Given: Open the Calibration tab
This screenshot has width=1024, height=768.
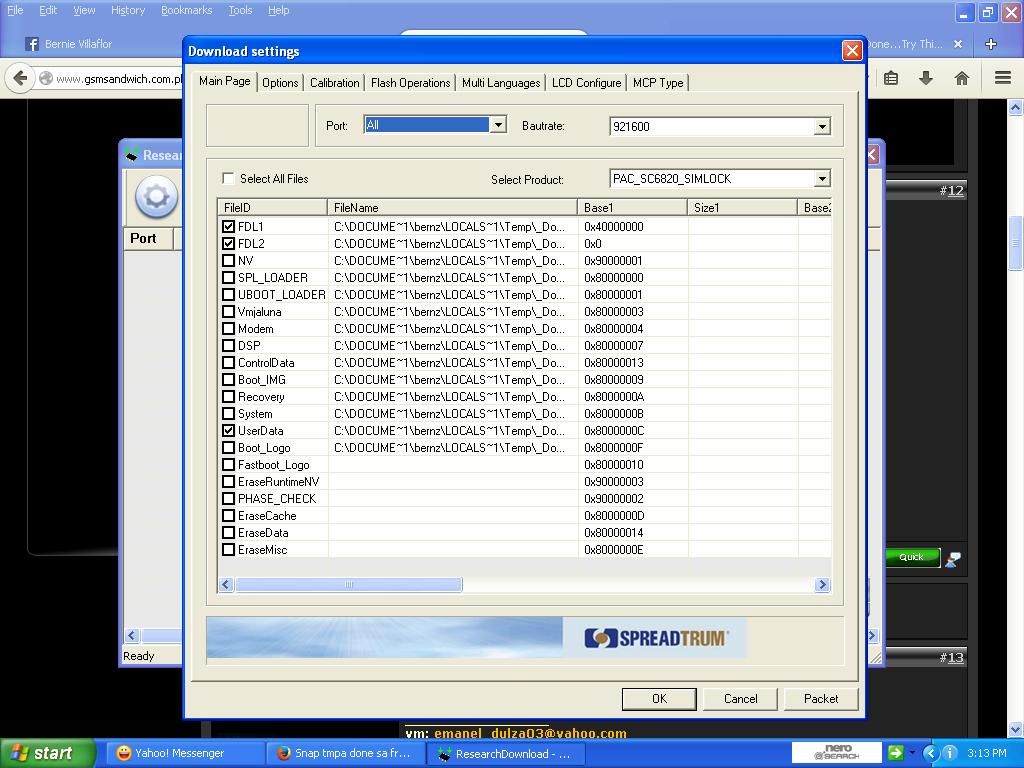Looking at the screenshot, I should coord(334,83).
